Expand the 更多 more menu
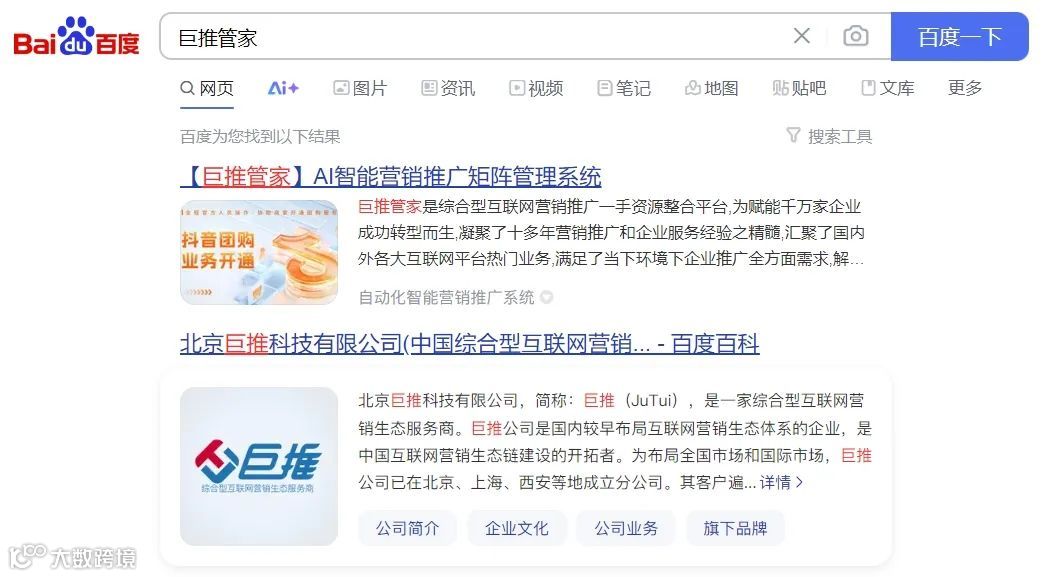The image size is (1048, 577). point(965,88)
